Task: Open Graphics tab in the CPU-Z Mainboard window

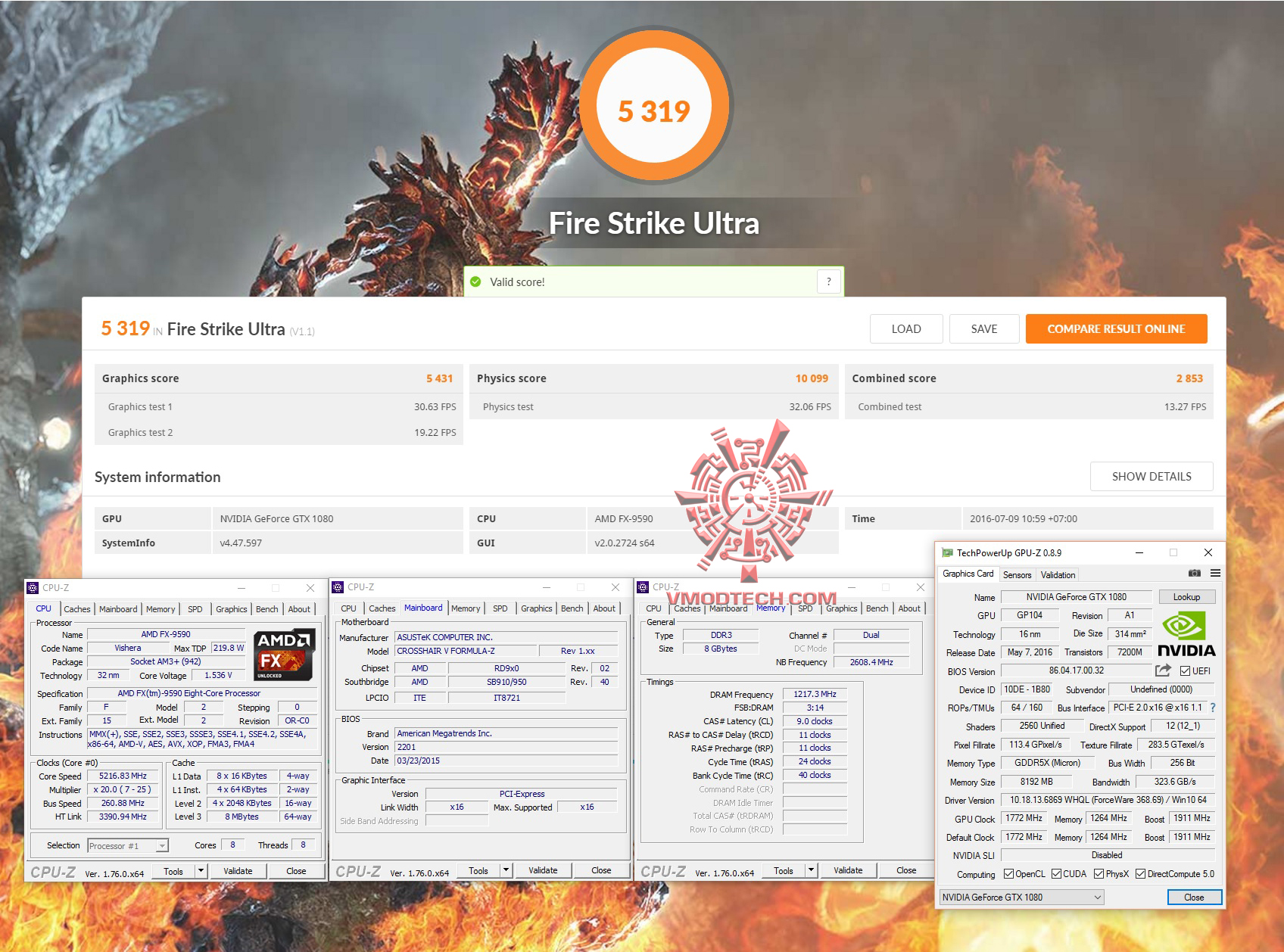Action: click(x=537, y=608)
